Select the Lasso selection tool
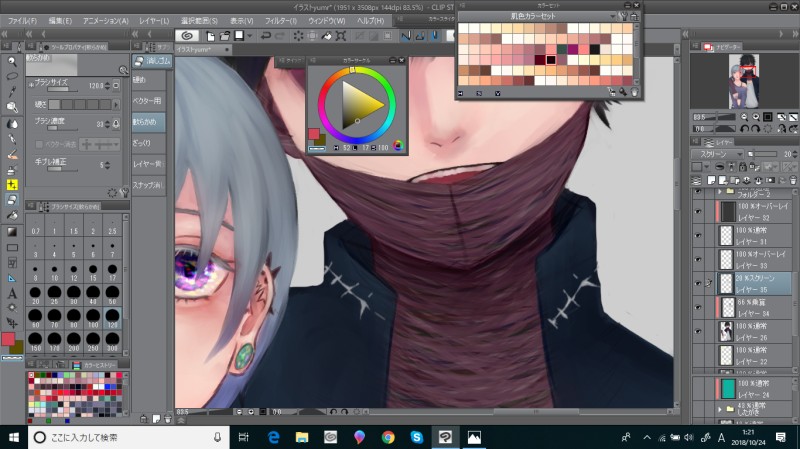Screen dimensions: 800x449 pos(12,77)
